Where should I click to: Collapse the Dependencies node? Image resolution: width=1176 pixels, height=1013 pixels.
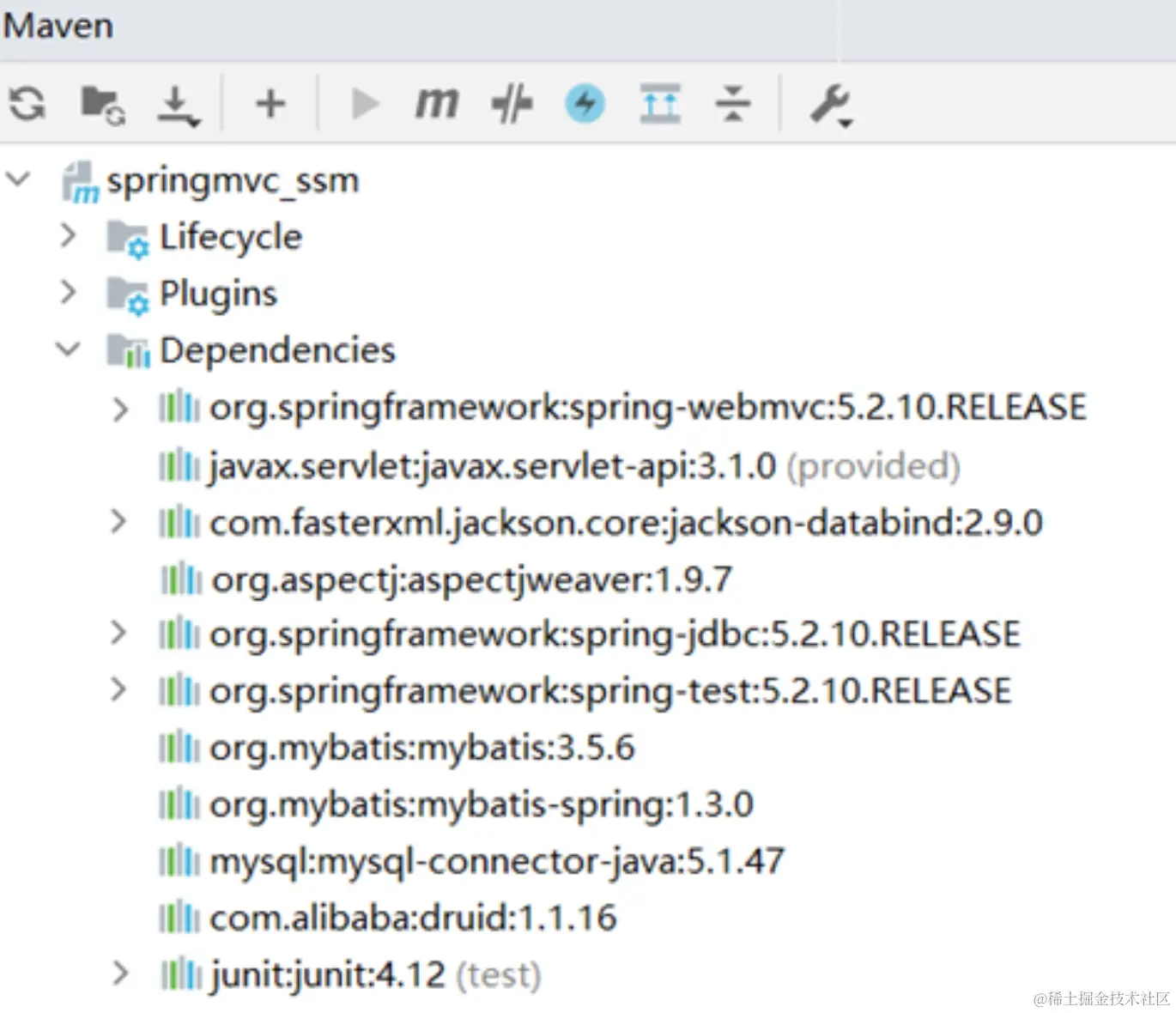(68, 349)
